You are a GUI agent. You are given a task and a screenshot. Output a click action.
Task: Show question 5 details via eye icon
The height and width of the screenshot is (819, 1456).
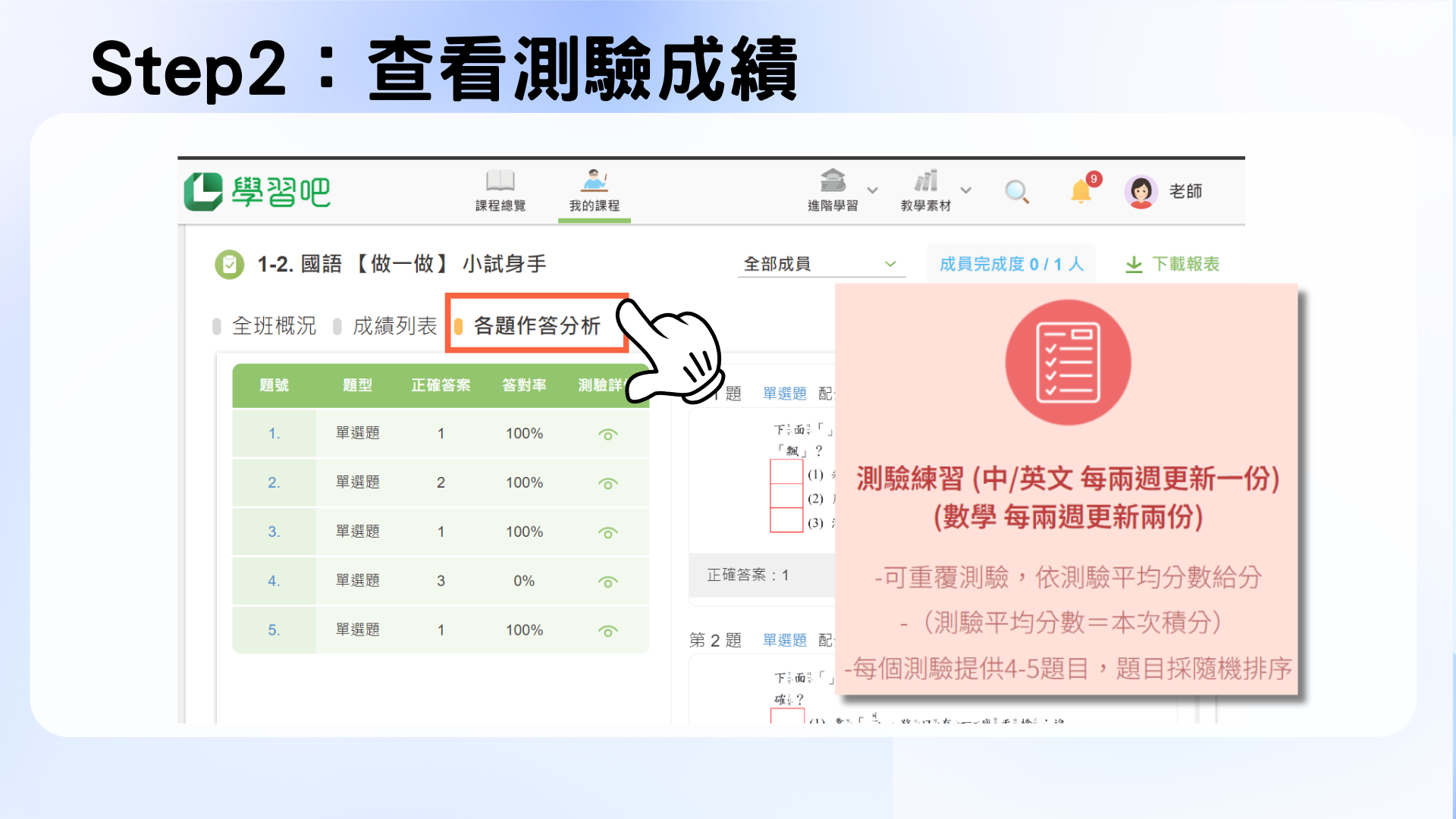[607, 631]
